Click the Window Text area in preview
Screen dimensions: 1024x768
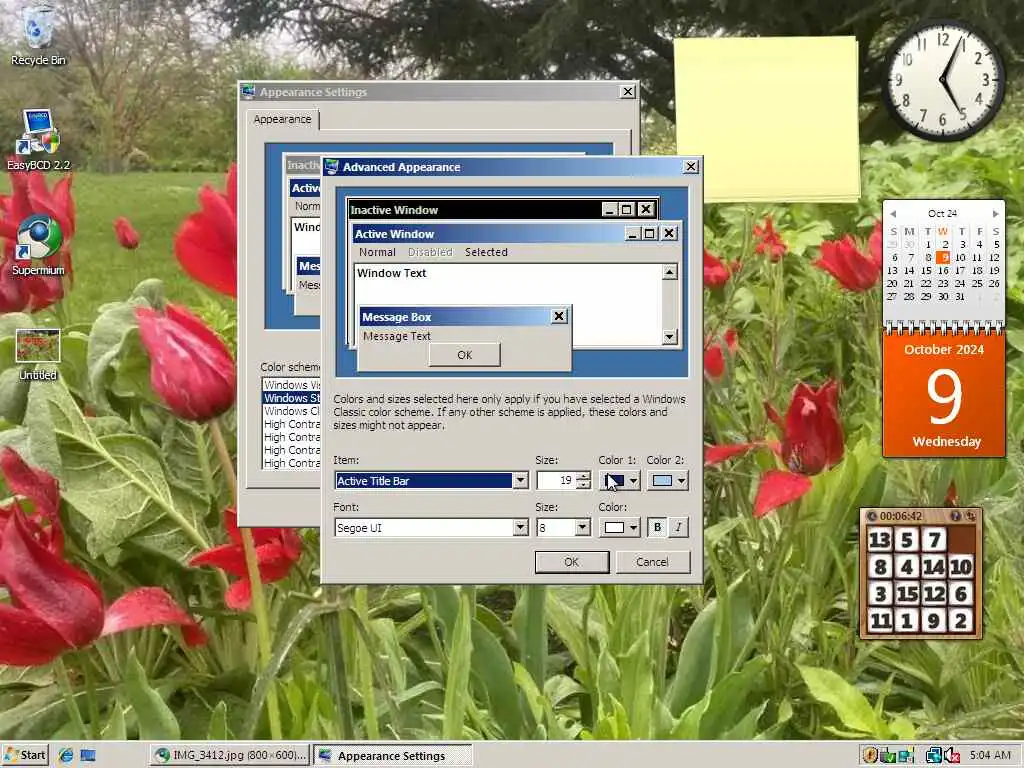508,304
